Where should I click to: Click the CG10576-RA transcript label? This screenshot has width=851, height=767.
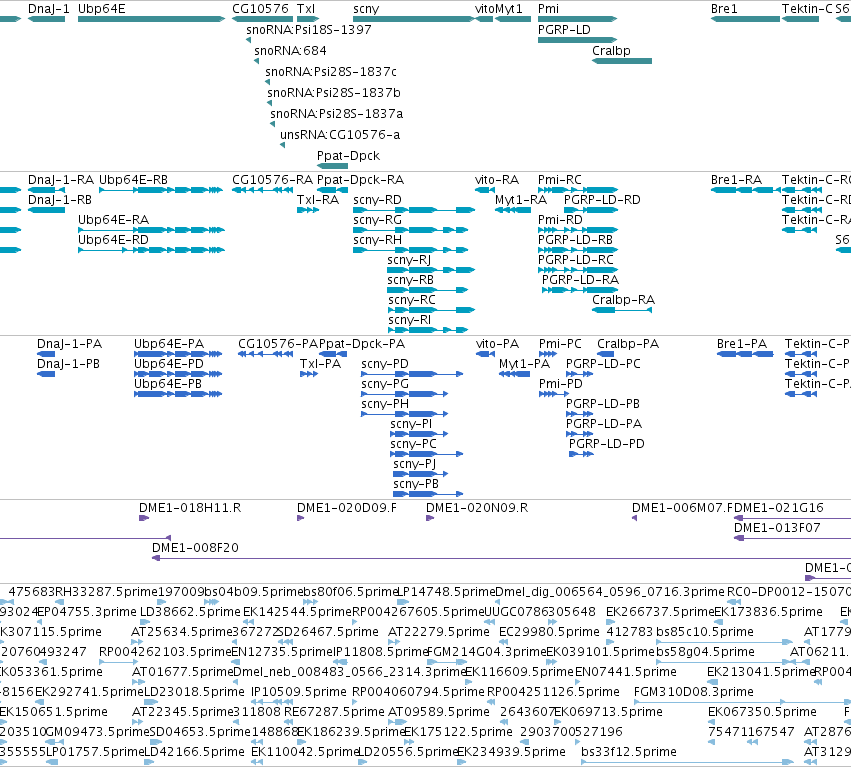tap(272, 180)
